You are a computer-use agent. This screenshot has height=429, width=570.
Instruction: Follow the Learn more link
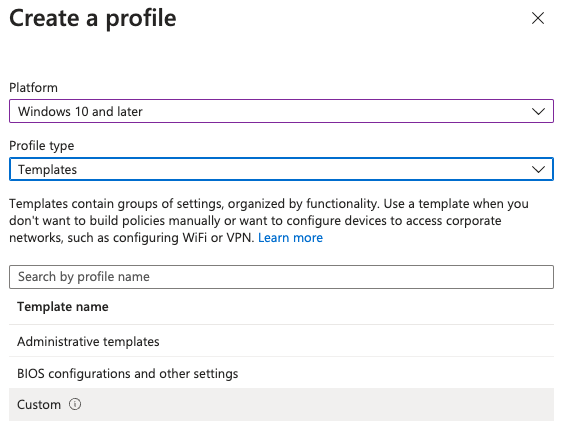pos(290,238)
